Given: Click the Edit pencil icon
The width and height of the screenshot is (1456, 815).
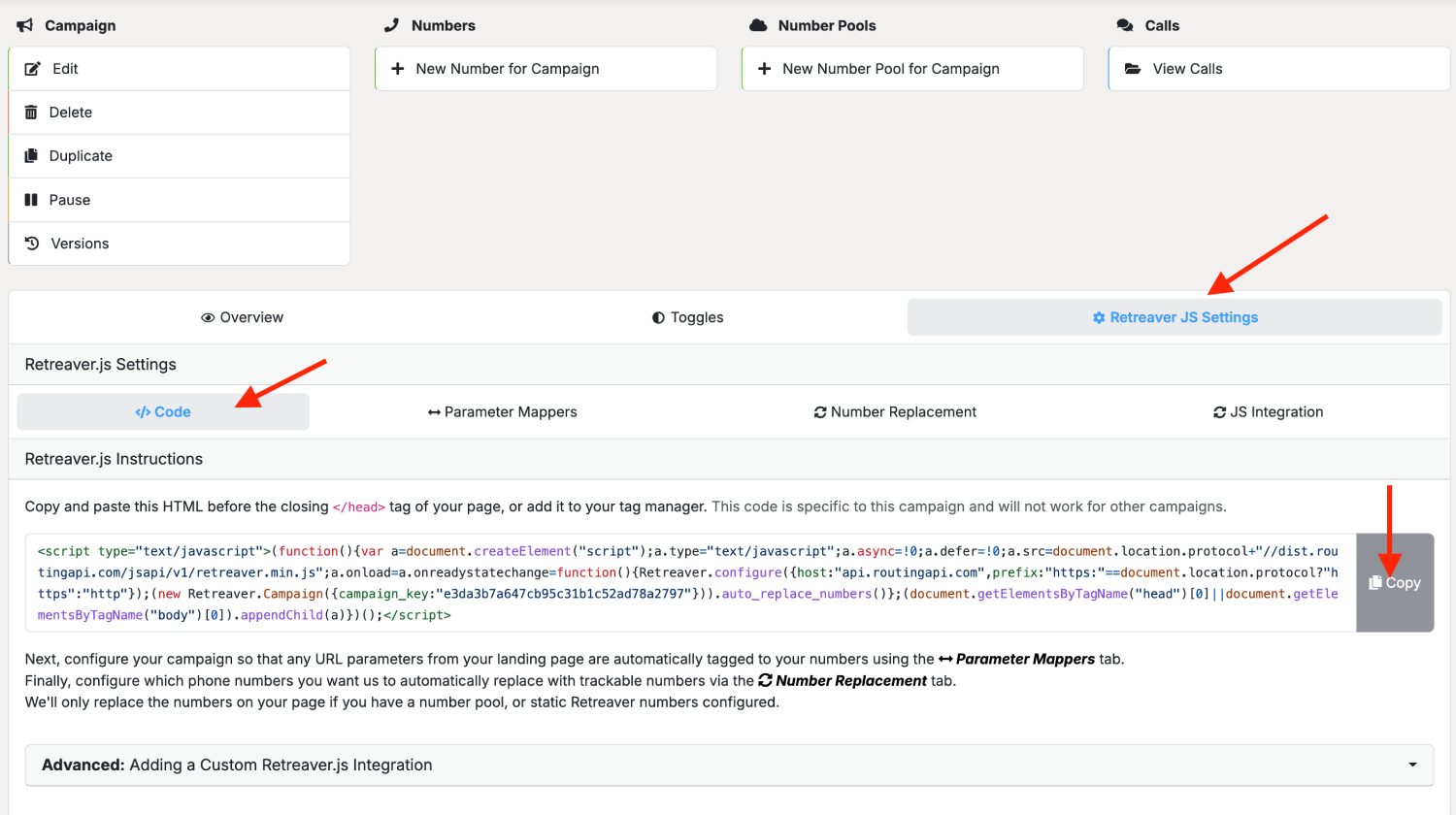Looking at the screenshot, I should tap(32, 69).
